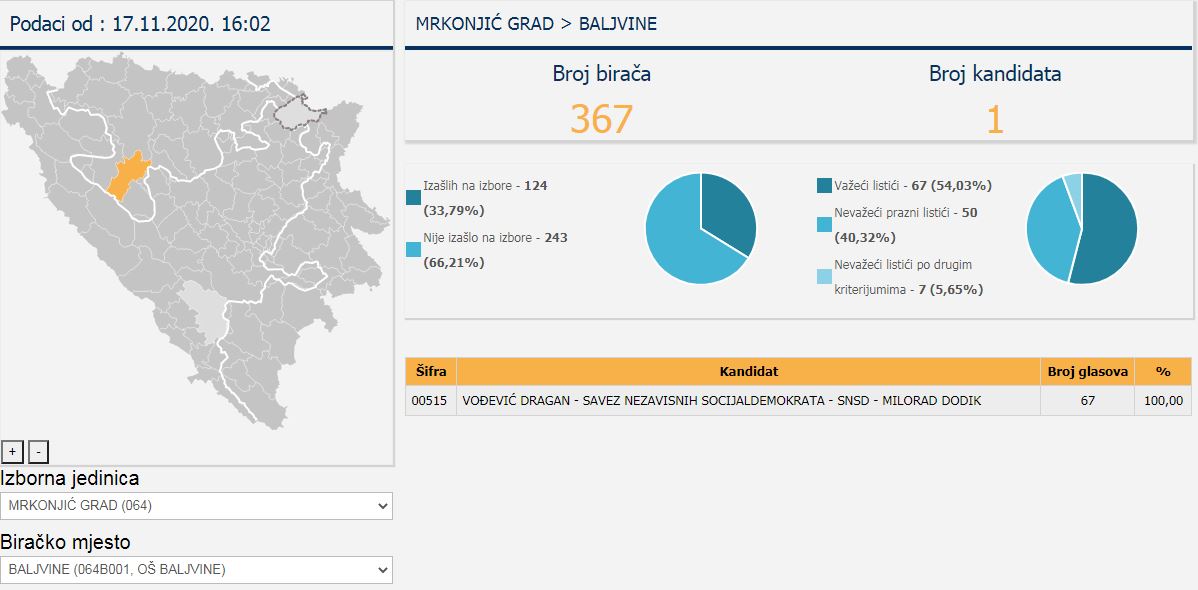The width and height of the screenshot is (1198, 590).
Task: Click the map zoom in plus button
Action: click(x=12, y=451)
